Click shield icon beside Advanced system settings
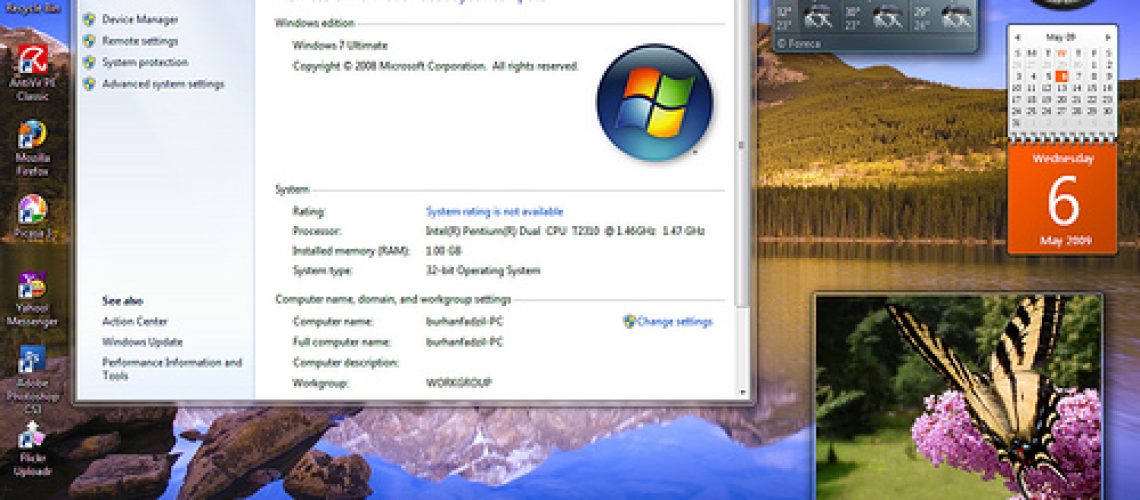The image size is (1140, 500). point(89,84)
